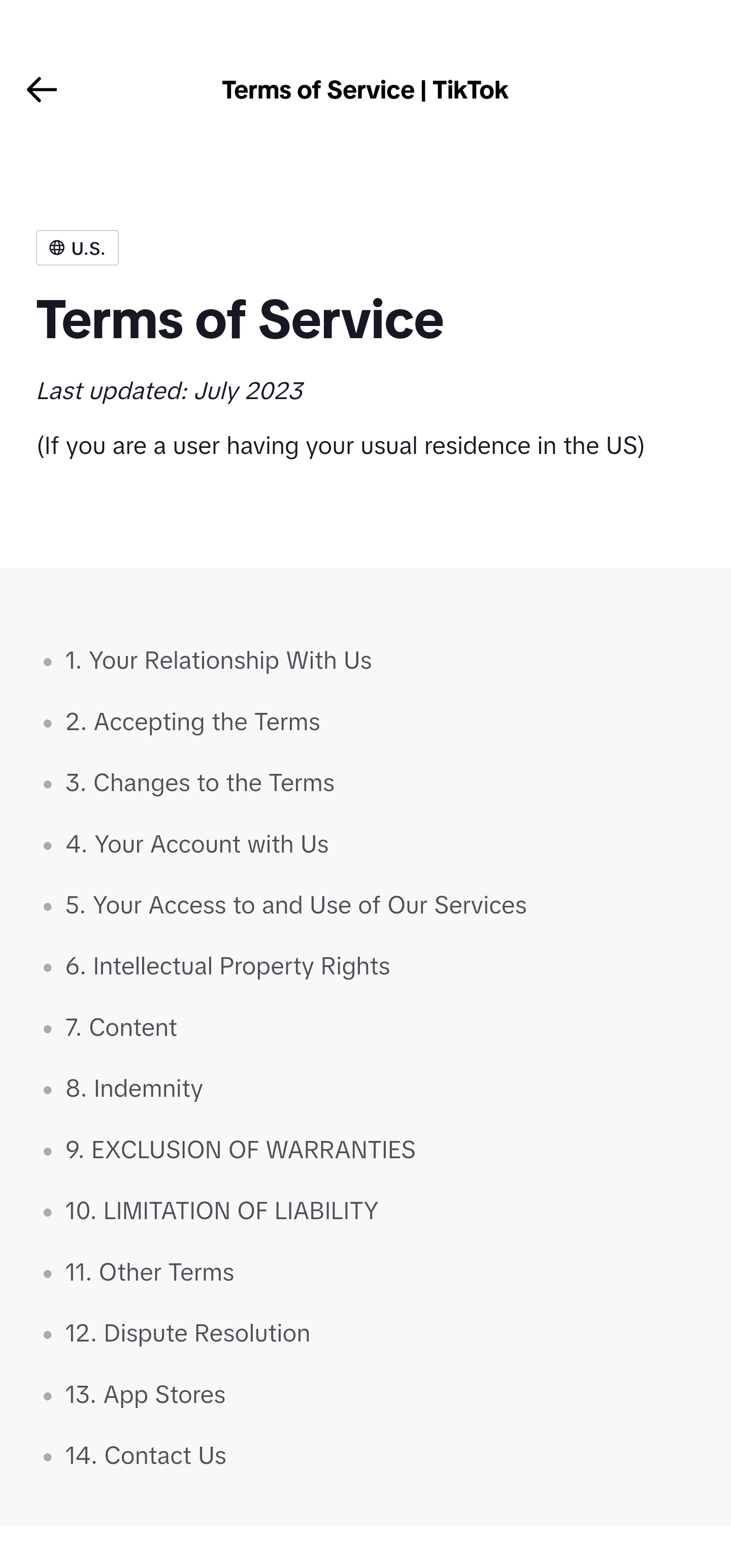Tap the back arrow icon
This screenshot has height=1568, width=731.
click(x=42, y=90)
